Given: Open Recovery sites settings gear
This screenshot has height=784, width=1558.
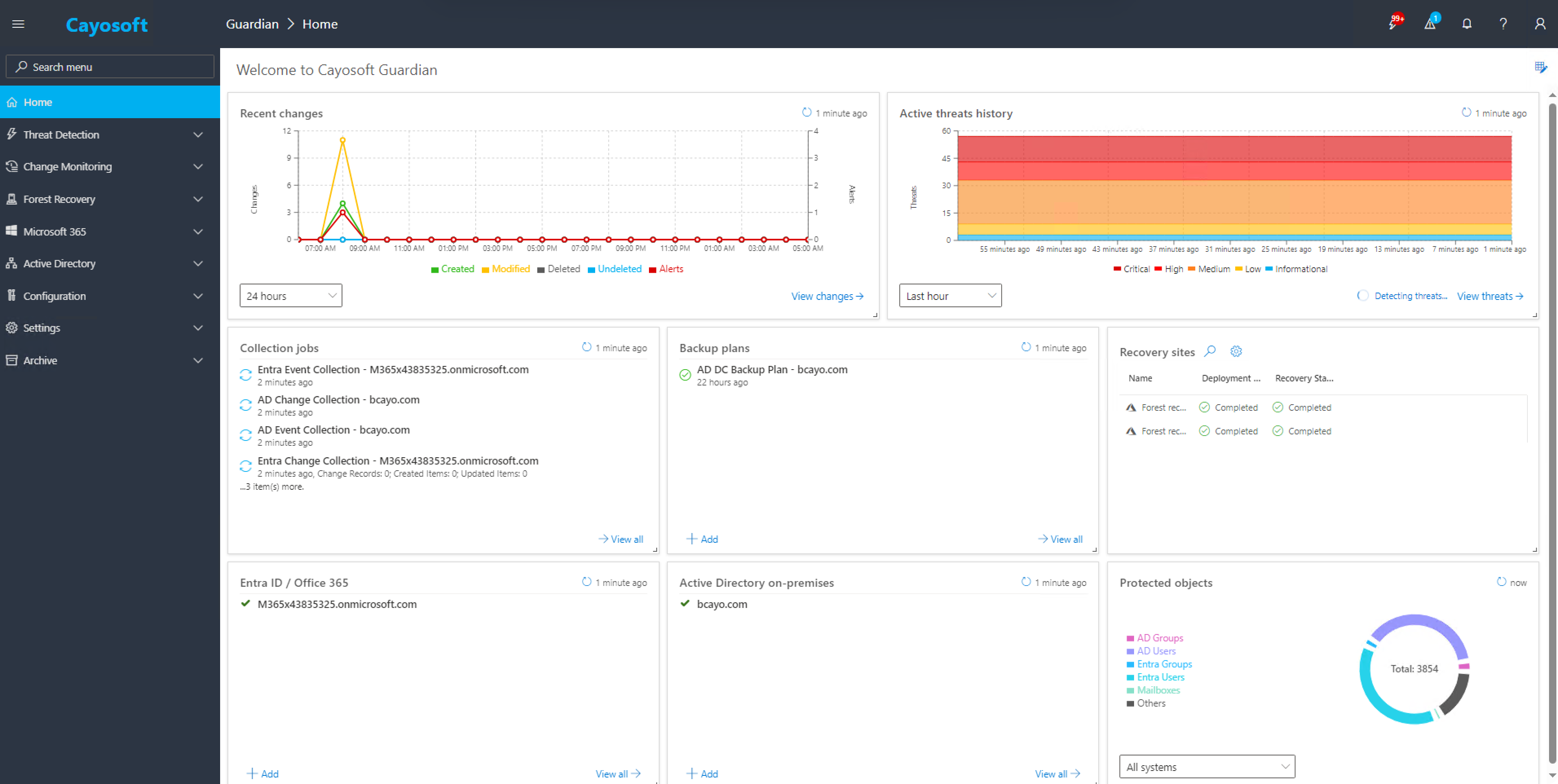Looking at the screenshot, I should click(1236, 351).
